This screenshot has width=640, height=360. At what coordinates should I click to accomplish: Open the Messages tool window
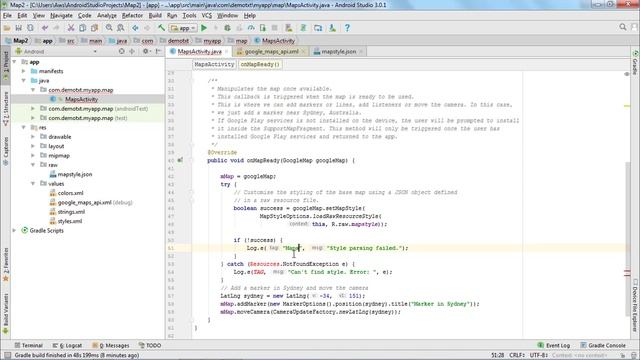coord(111,345)
